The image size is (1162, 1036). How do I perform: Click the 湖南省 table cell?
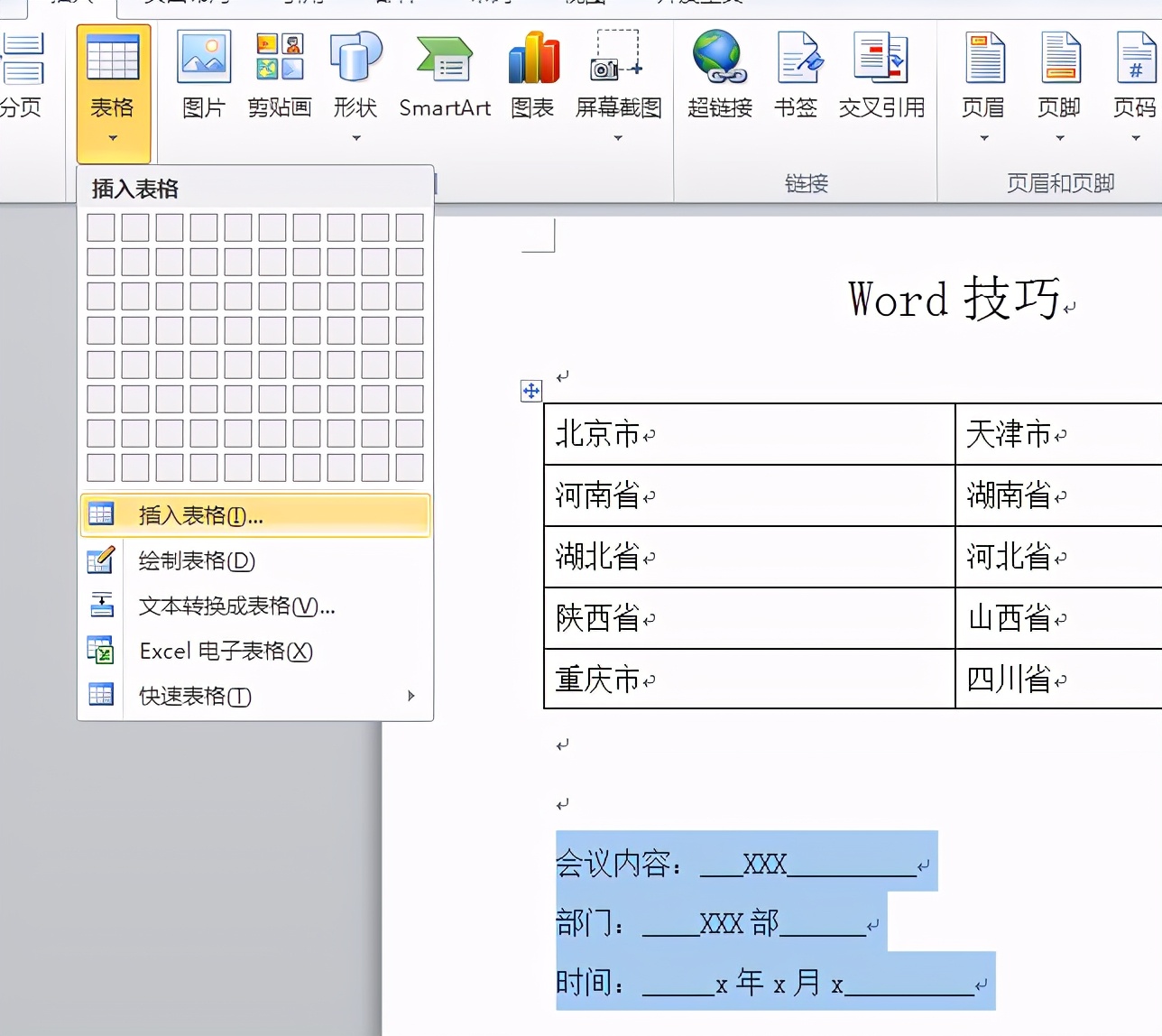coord(1059,495)
